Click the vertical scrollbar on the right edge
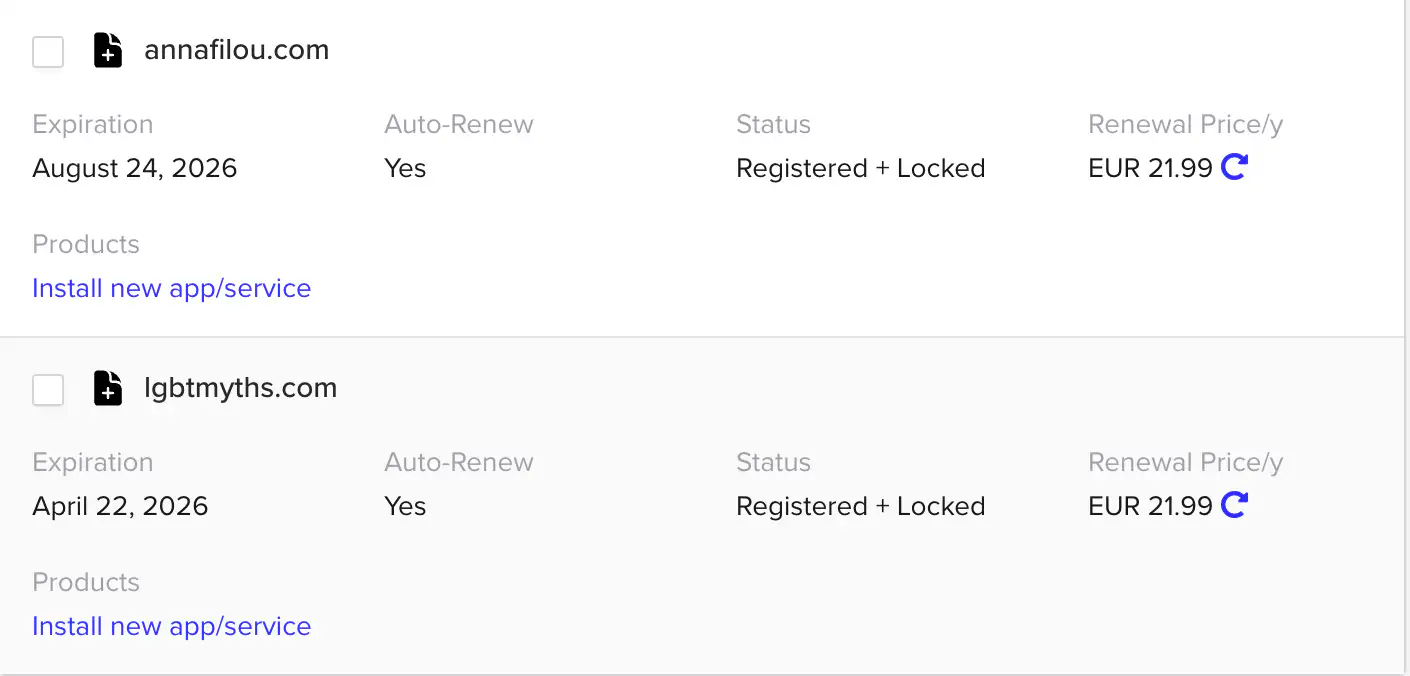The width and height of the screenshot is (1410, 676). point(1406,338)
